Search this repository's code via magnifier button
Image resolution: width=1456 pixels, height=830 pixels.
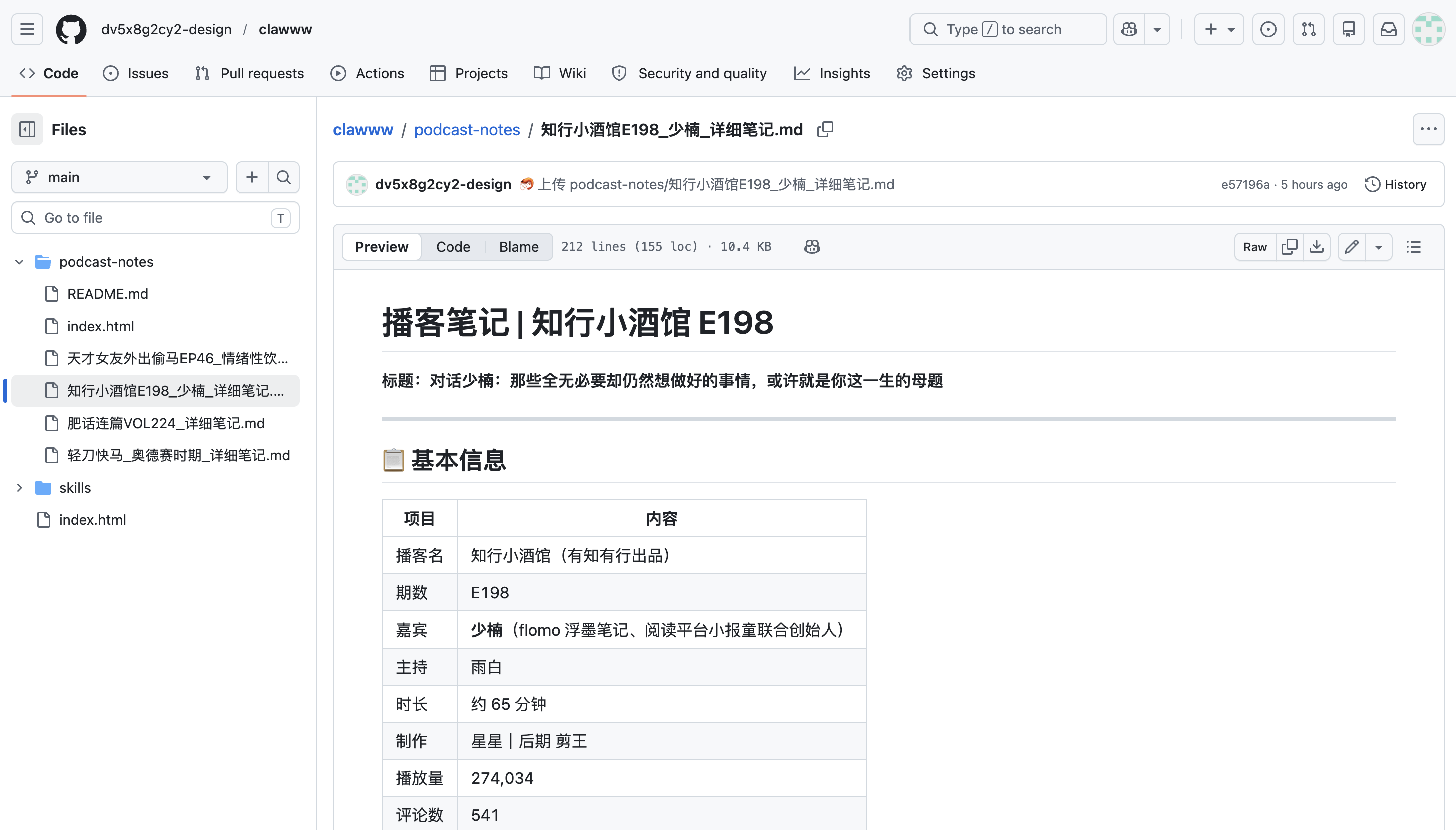click(x=283, y=177)
